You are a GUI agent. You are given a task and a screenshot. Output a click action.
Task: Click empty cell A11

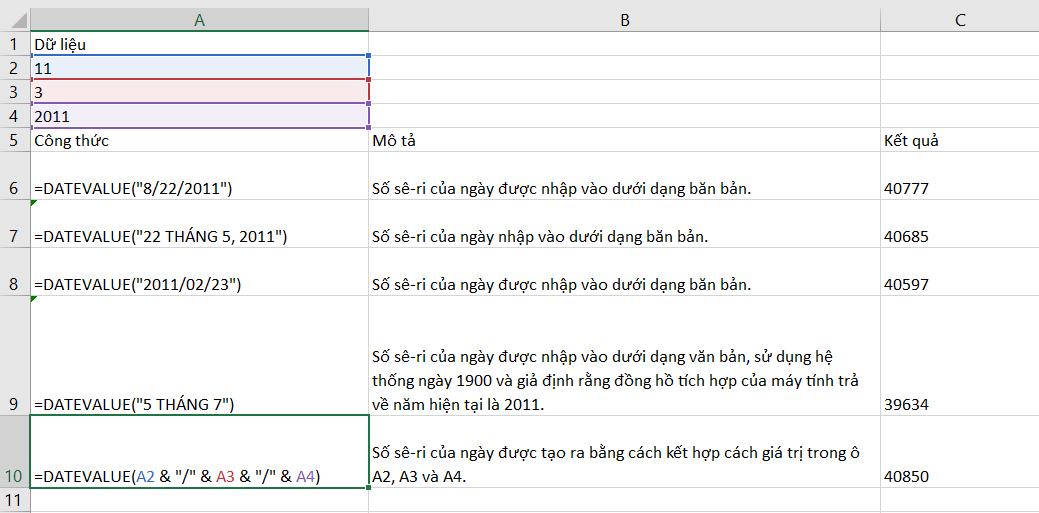[199, 499]
